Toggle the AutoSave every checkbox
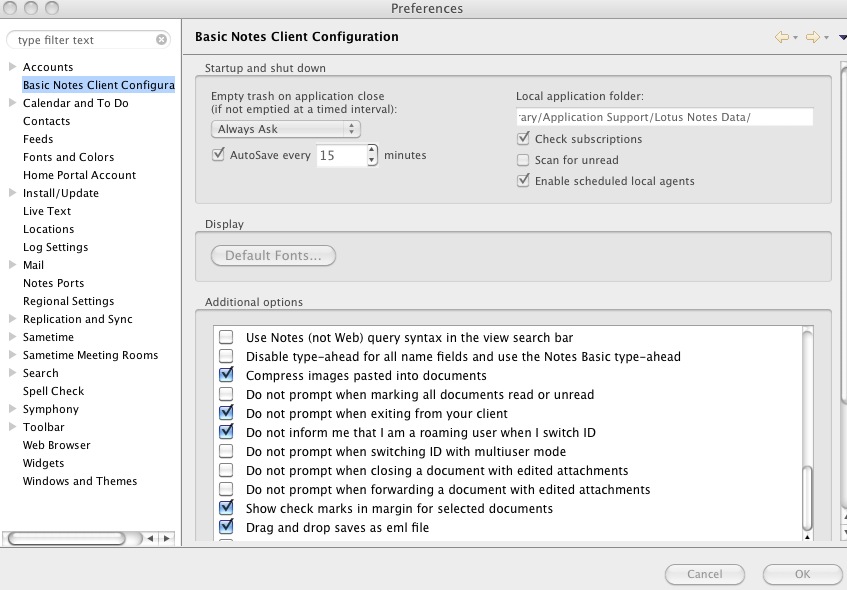 (219, 155)
